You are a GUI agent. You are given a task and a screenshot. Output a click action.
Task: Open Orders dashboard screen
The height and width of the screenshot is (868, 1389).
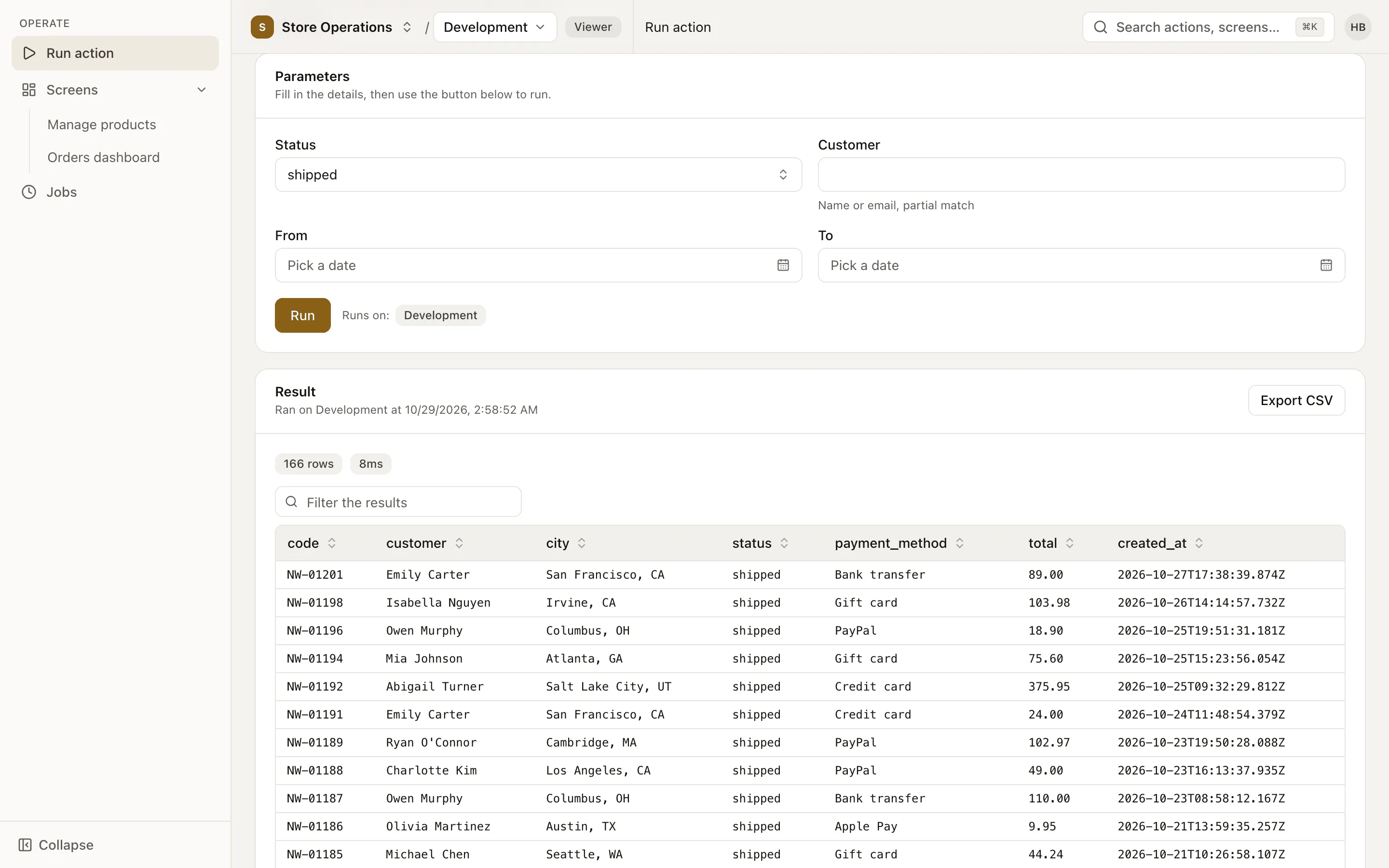point(103,157)
